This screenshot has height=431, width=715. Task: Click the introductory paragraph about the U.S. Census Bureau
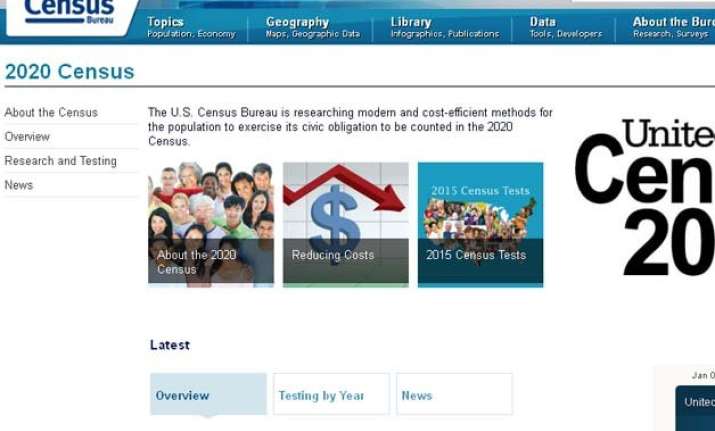pyautogui.click(x=350, y=127)
